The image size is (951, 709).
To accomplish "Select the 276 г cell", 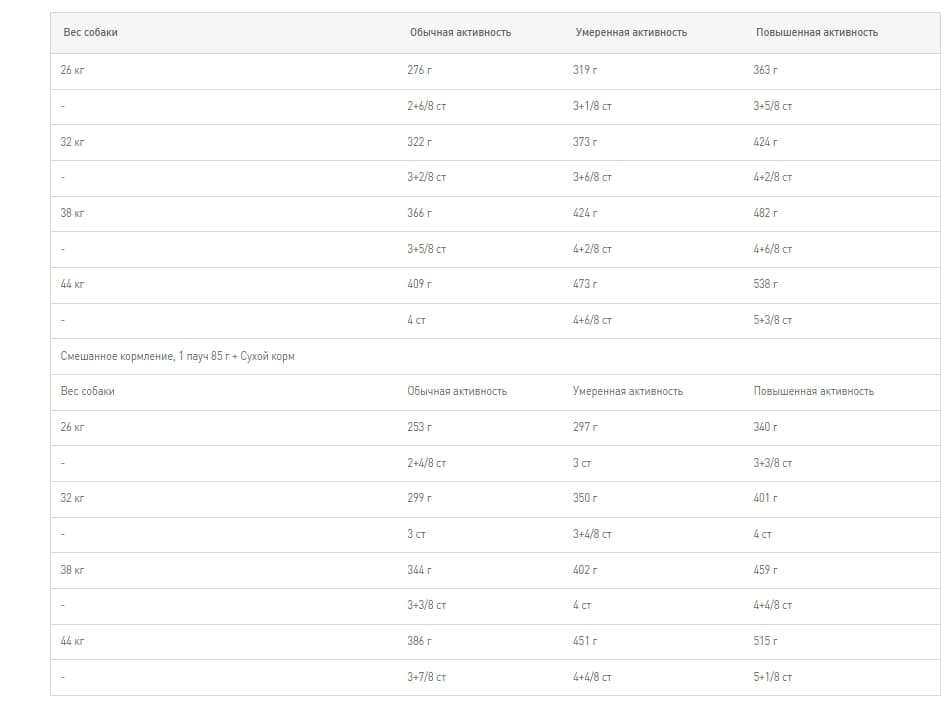I will 420,70.
